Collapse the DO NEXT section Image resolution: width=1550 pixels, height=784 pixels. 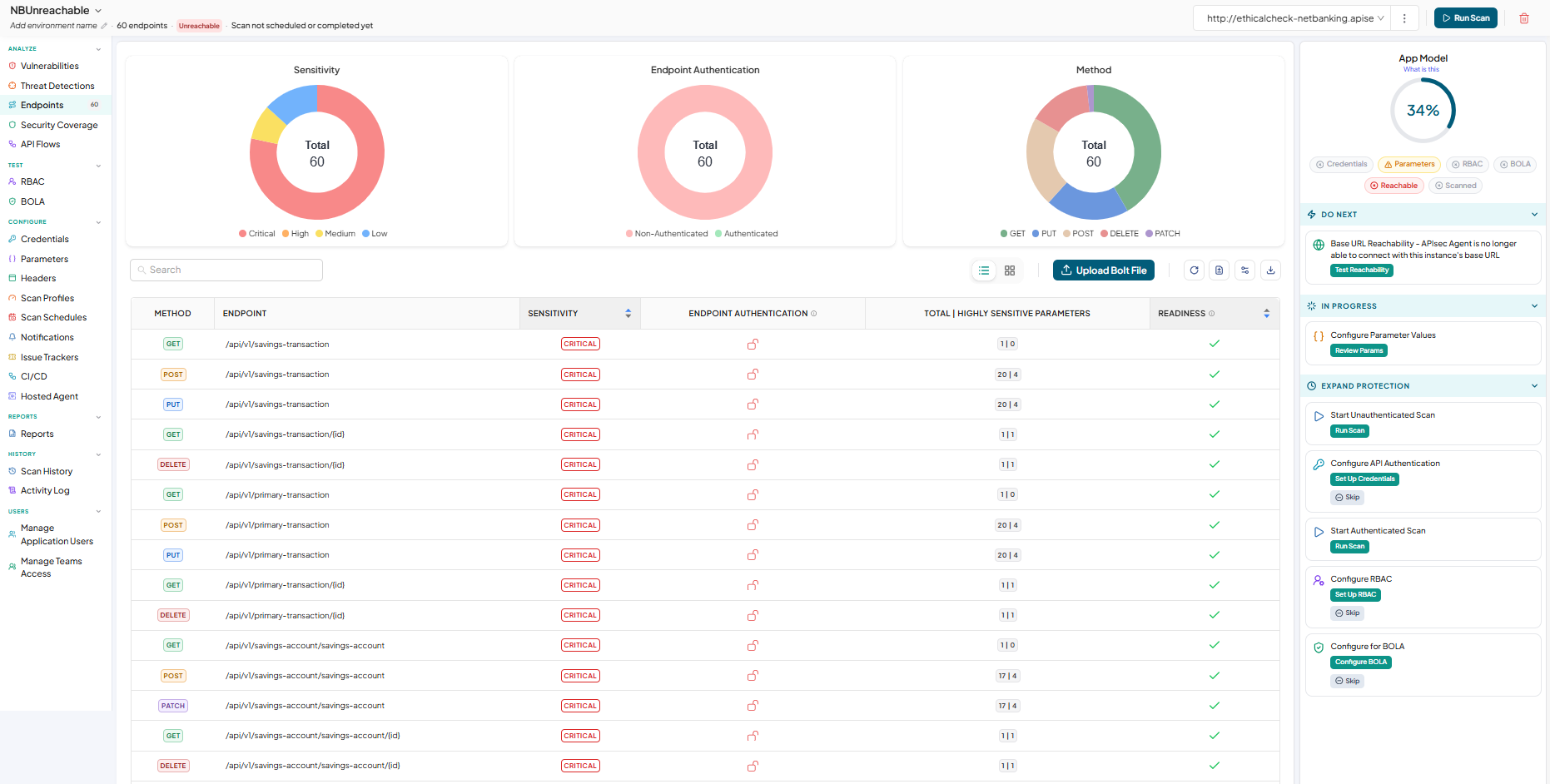click(x=1534, y=215)
